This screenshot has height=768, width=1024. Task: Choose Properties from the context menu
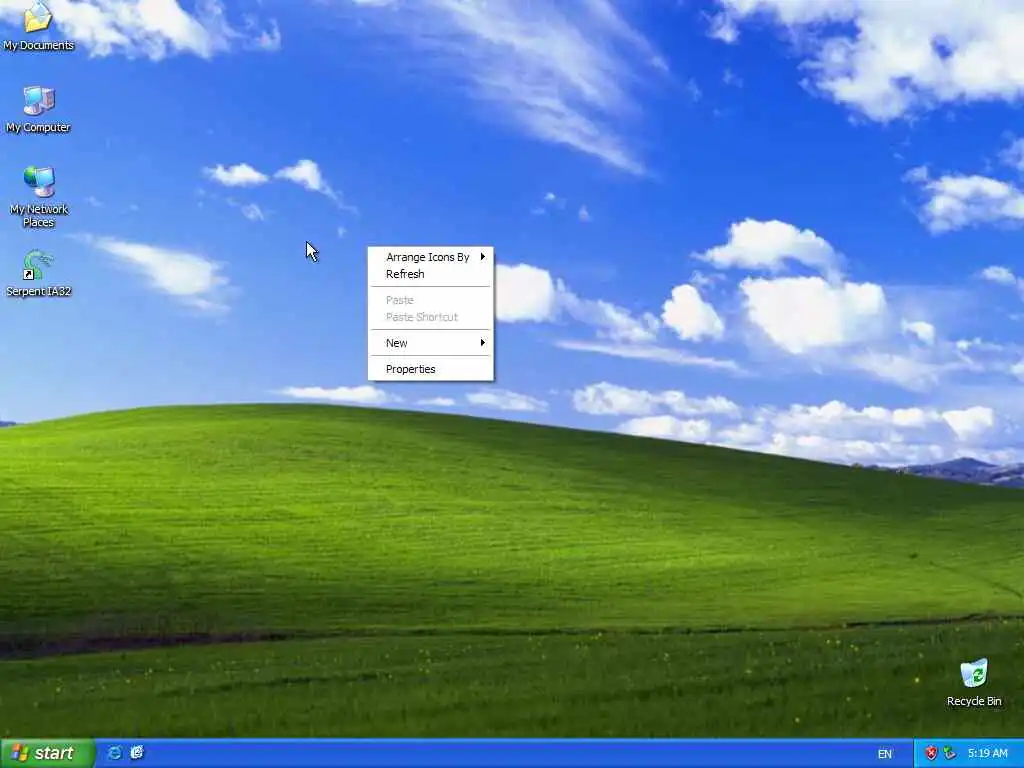click(431, 369)
